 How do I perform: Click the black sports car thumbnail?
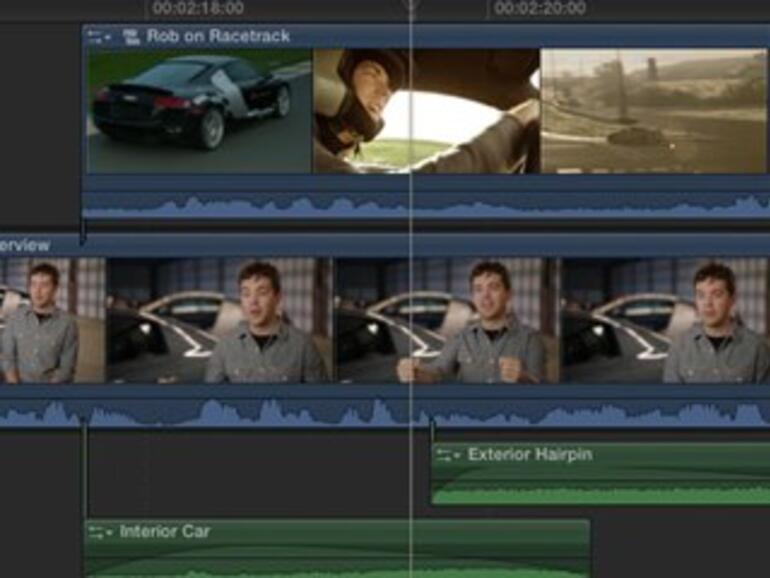[x=199, y=110]
